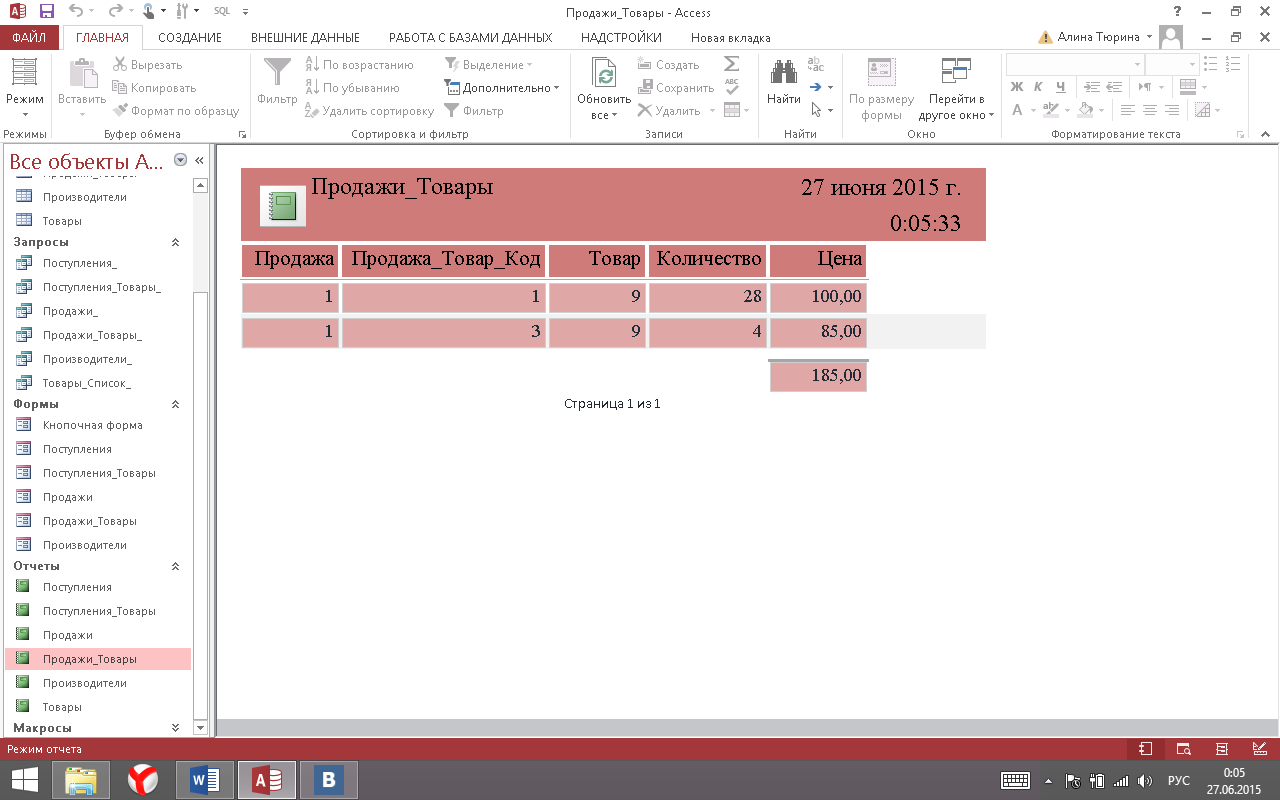Image resolution: width=1280 pixels, height=800 pixels.
Task: Click the SQL quick access button
Action: [222, 12]
